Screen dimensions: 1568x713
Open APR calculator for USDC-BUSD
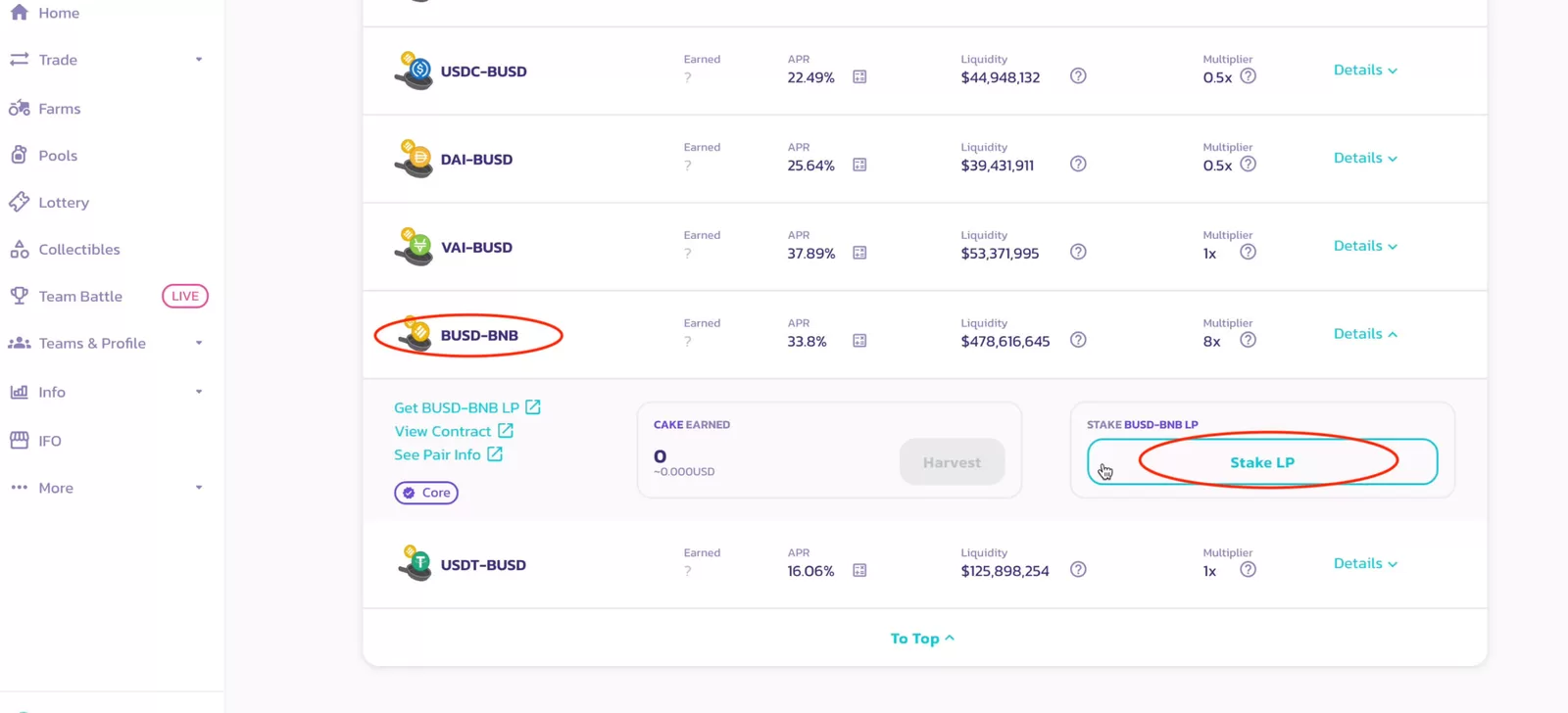[x=859, y=76]
